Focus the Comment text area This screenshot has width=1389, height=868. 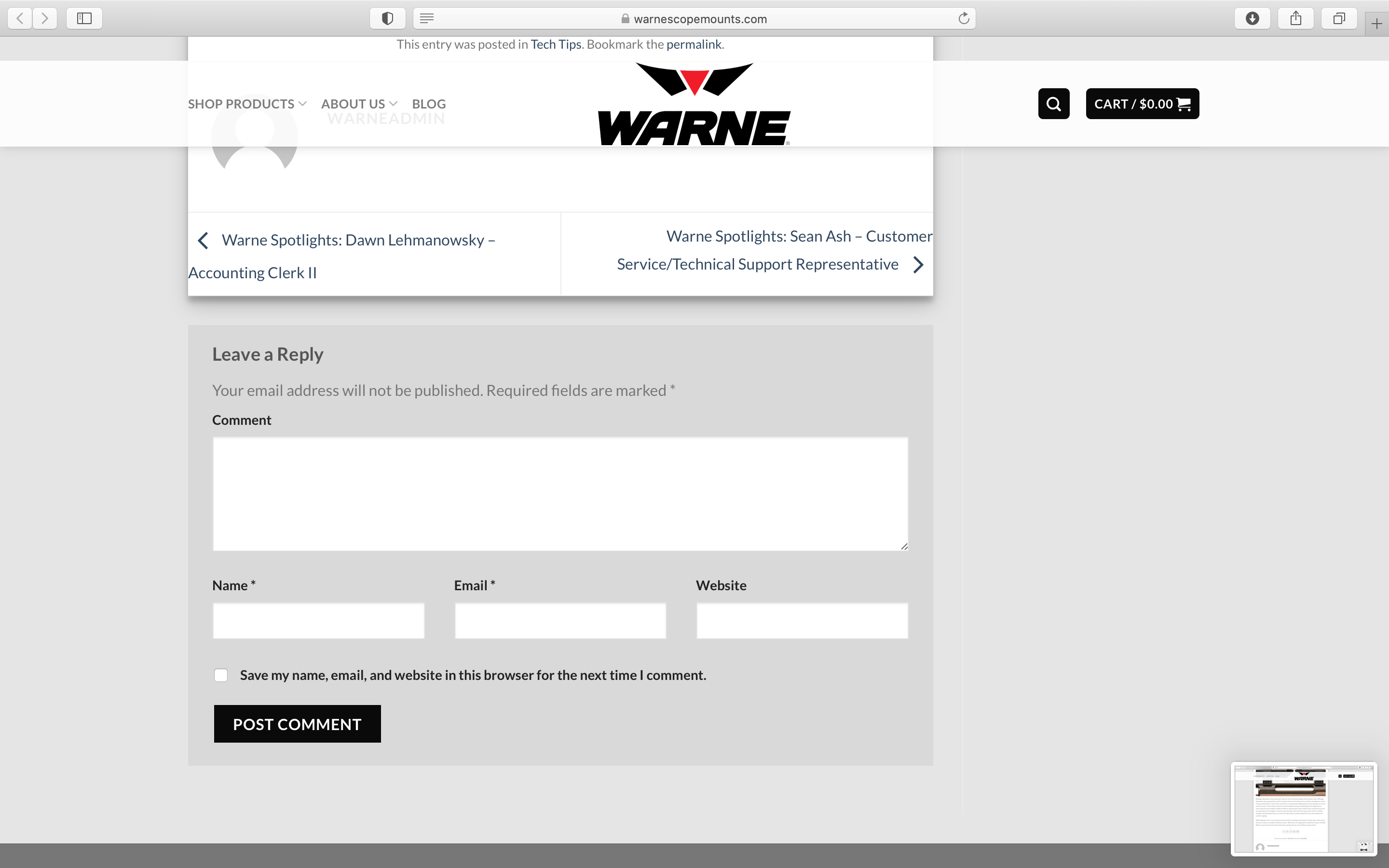[x=560, y=494]
